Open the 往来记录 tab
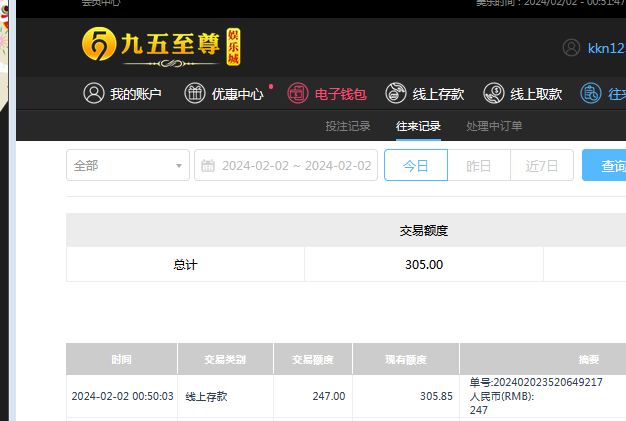Screen dimensions: 626x421 418,126
